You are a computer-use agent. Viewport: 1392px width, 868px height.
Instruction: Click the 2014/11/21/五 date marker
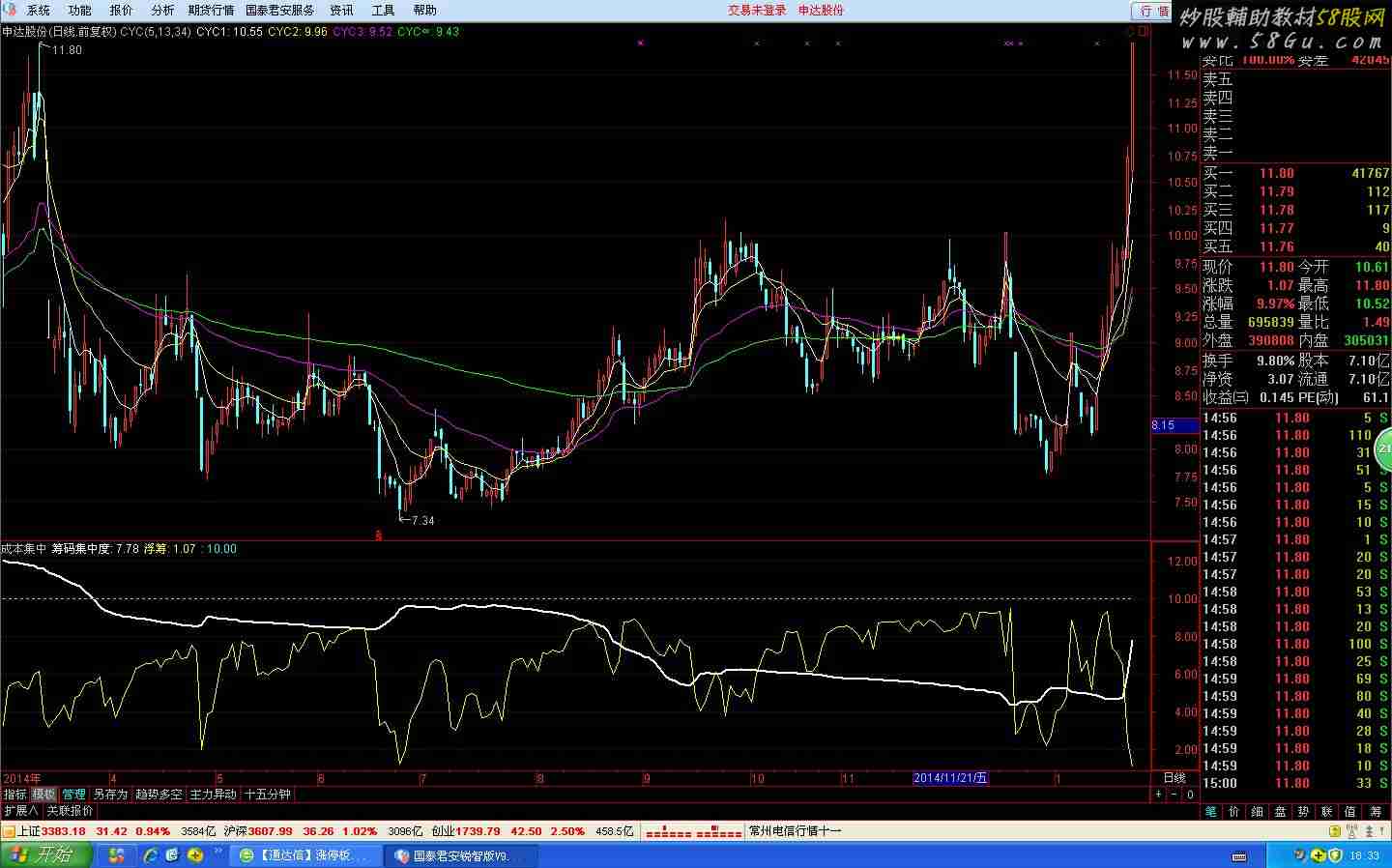click(x=951, y=777)
